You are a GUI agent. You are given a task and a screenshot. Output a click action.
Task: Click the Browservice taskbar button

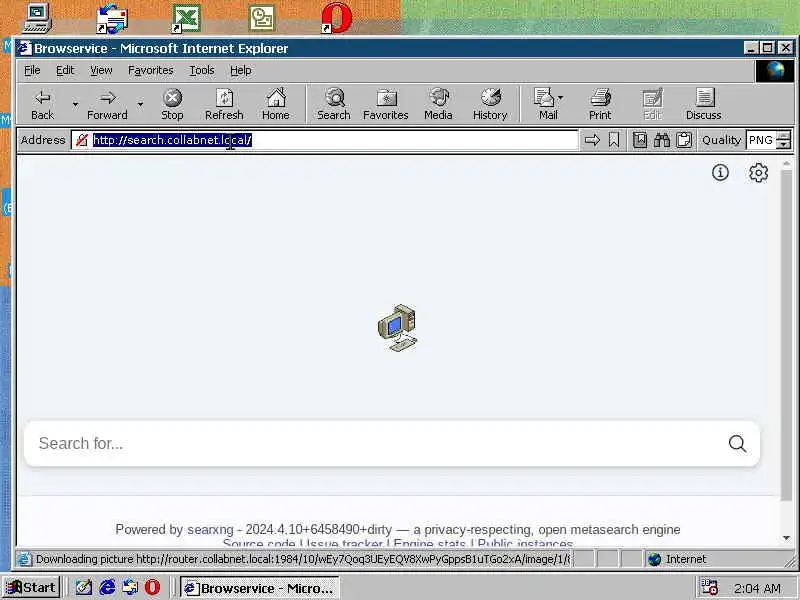coord(260,588)
